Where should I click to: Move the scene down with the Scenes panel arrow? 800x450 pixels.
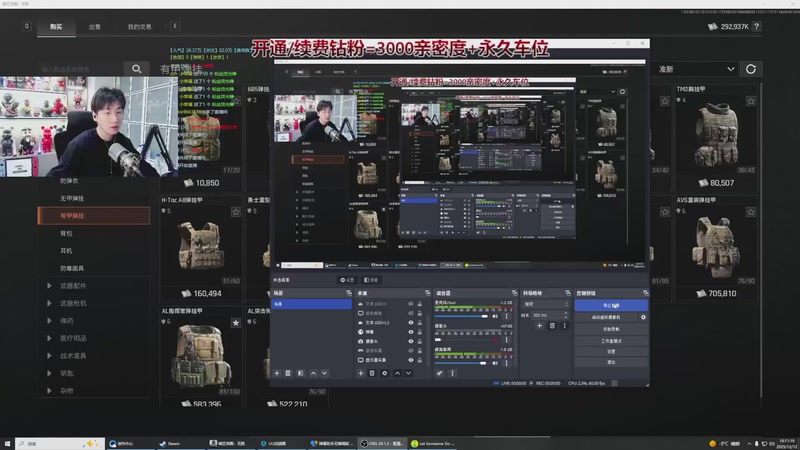(324, 373)
